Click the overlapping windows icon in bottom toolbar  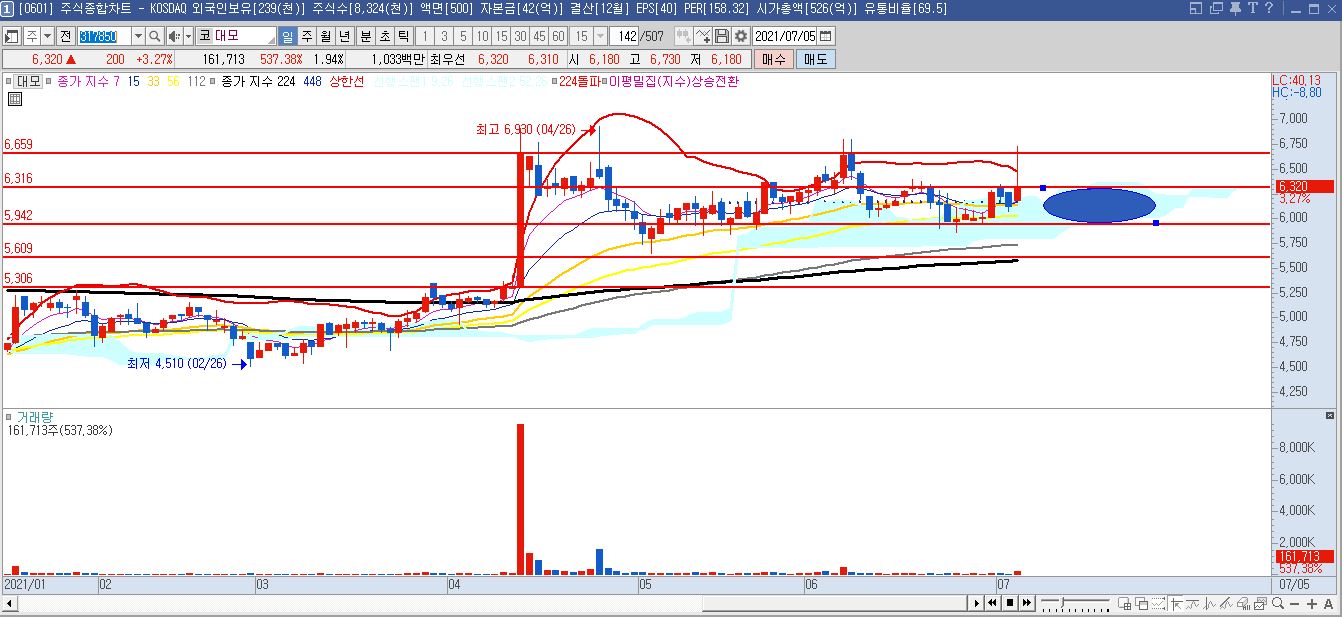coord(1141,603)
